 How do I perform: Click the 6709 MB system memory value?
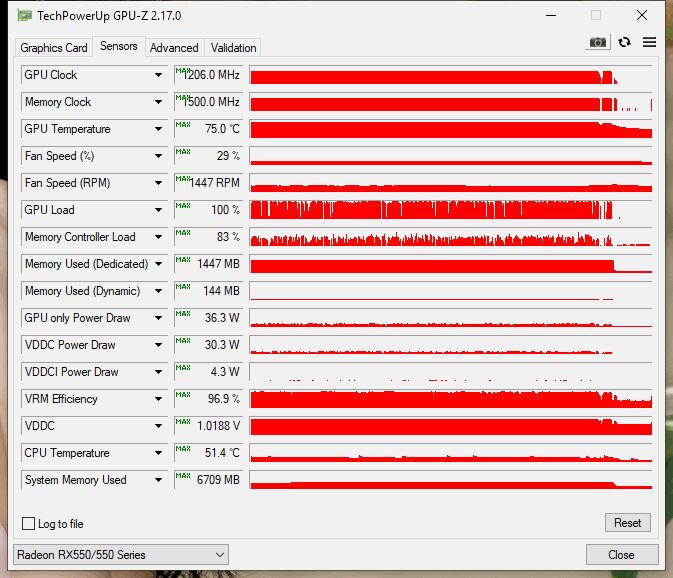(x=209, y=481)
